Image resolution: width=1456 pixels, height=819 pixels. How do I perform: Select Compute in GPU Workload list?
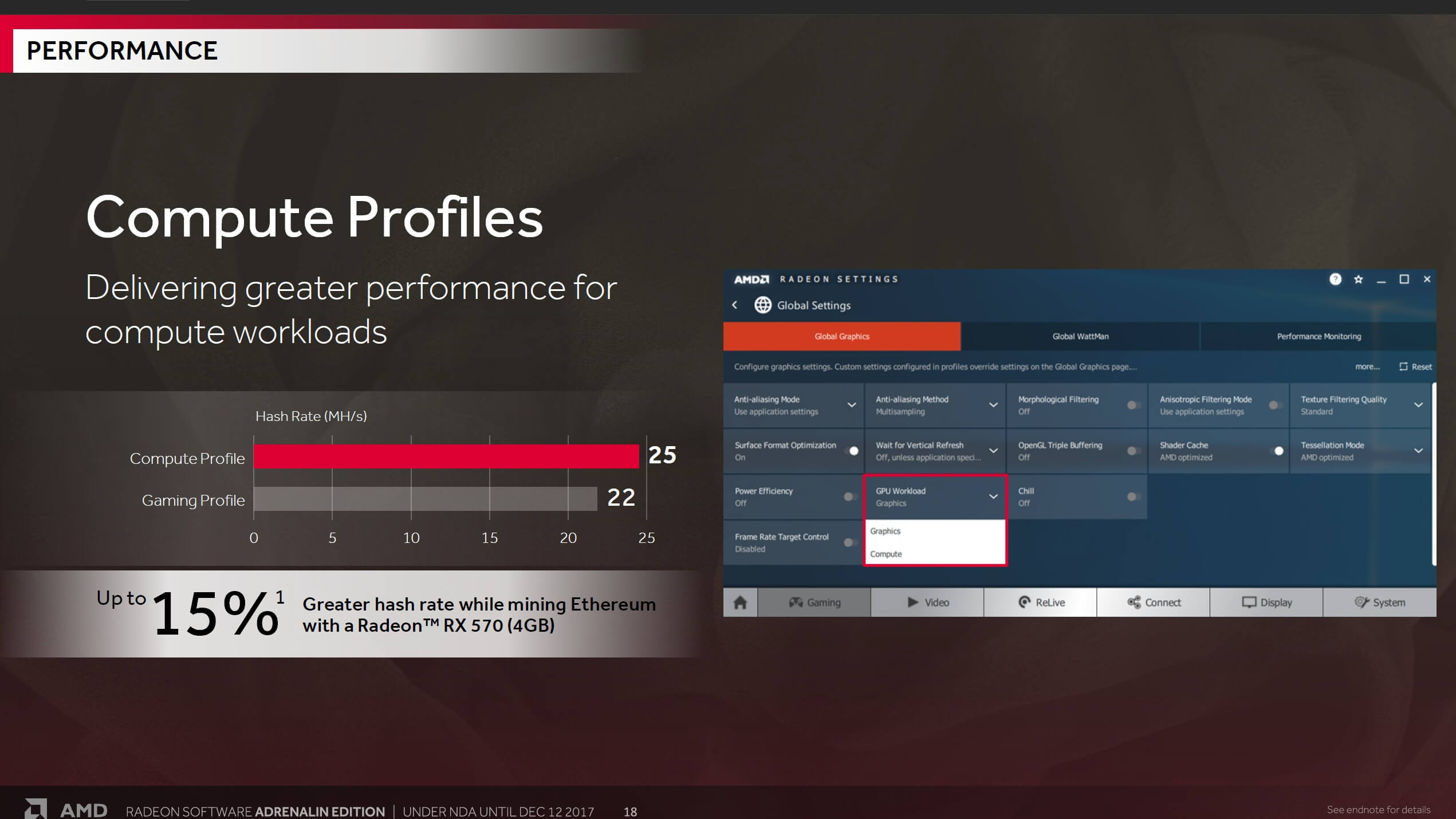click(x=935, y=554)
